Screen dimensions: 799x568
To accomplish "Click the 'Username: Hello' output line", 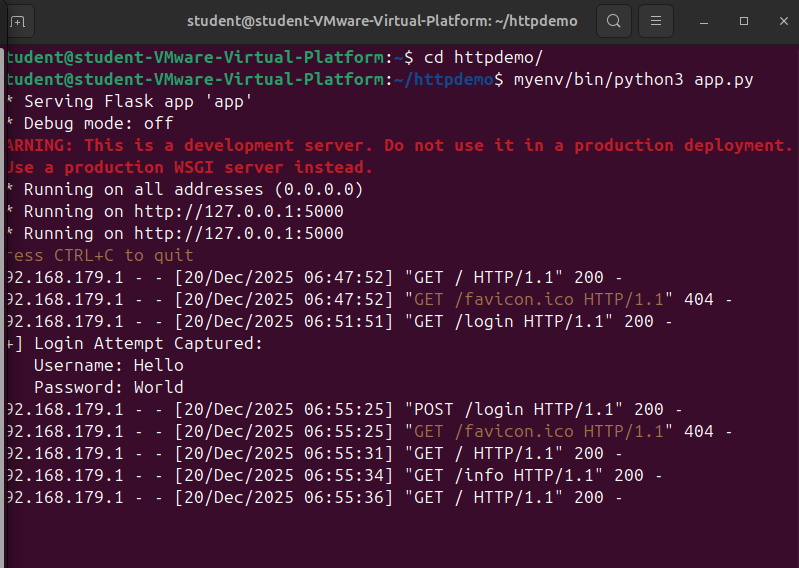I will pos(108,365).
